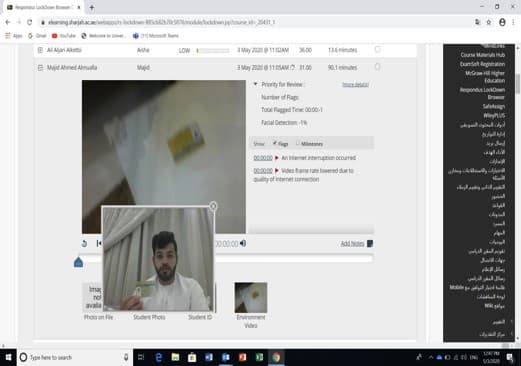The height and width of the screenshot is (366, 521).
Task: Open McGraw-Hill Higher Education in sidebar
Action: click(485, 77)
